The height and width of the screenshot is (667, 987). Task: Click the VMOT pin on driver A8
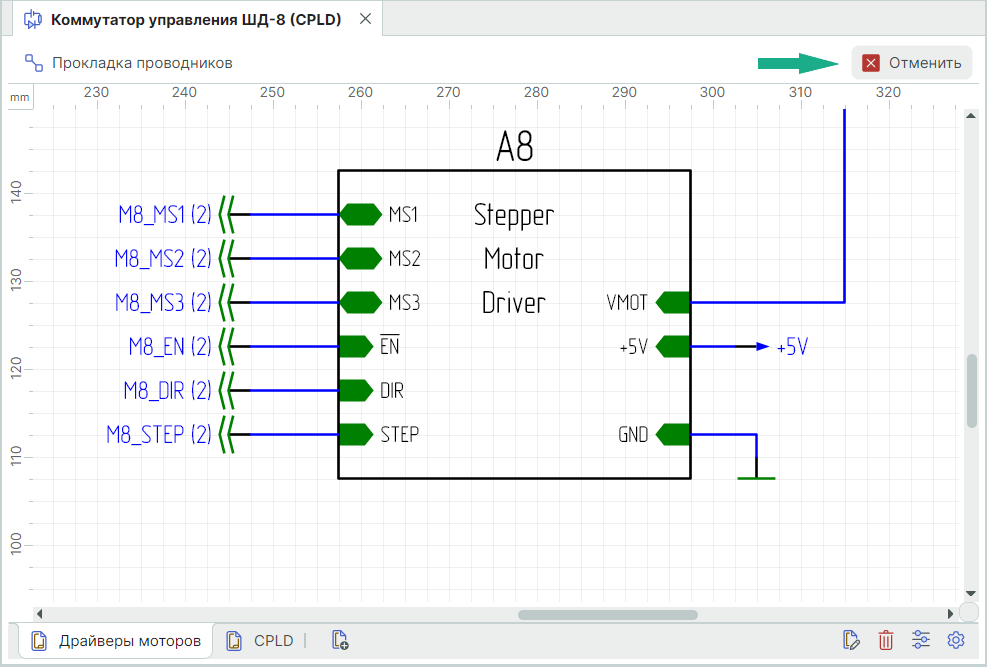coord(673,302)
